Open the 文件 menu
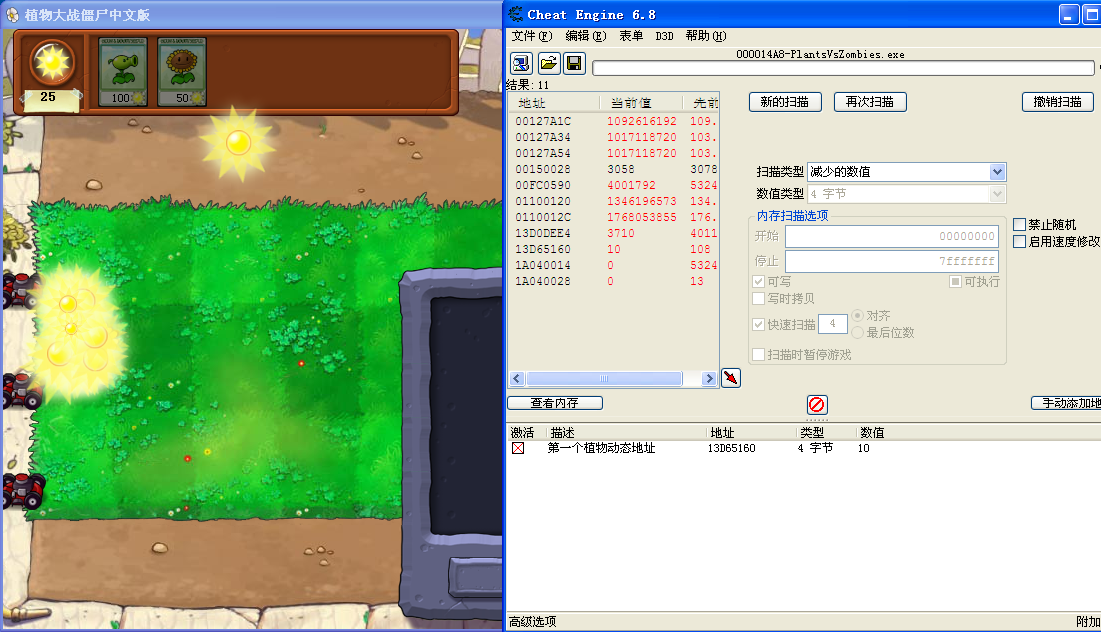Image resolution: width=1101 pixels, height=632 pixels. [532, 36]
